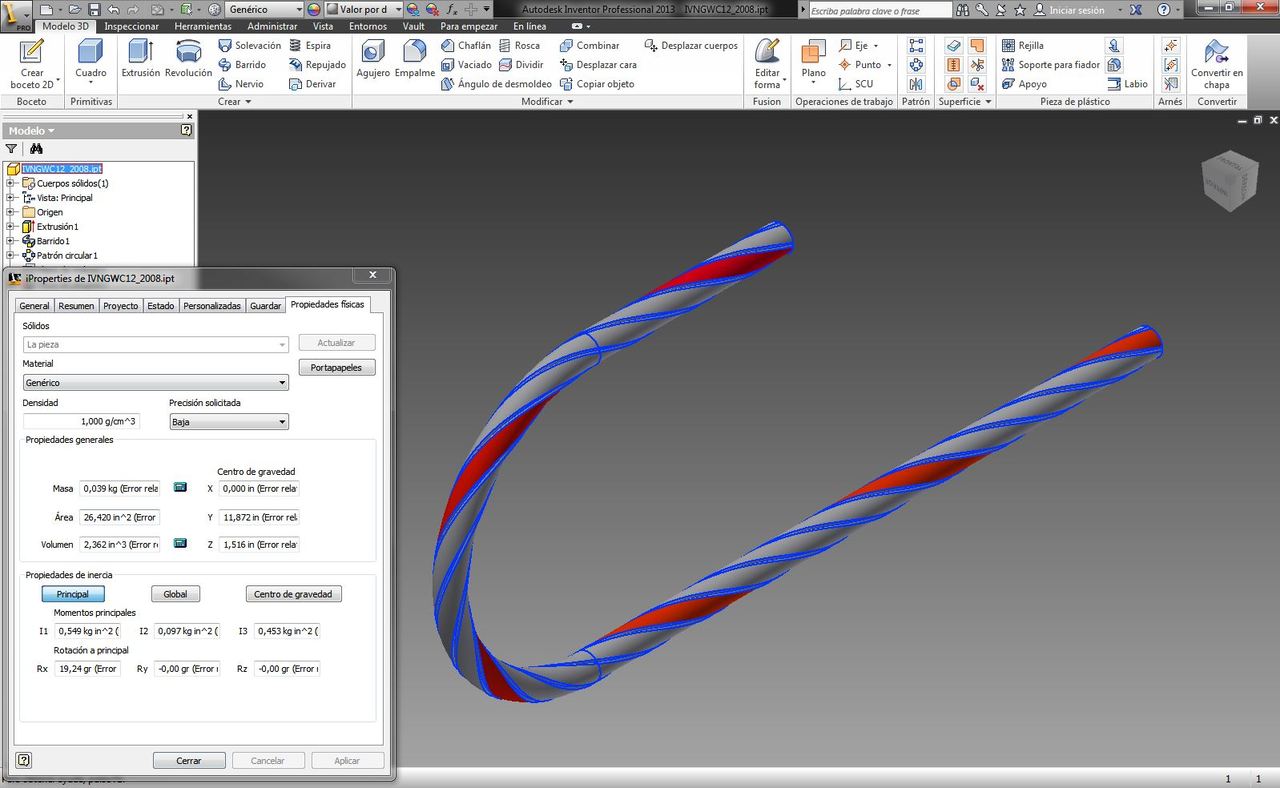Click the search keyword input box
The image size is (1280, 788).
(x=879, y=10)
